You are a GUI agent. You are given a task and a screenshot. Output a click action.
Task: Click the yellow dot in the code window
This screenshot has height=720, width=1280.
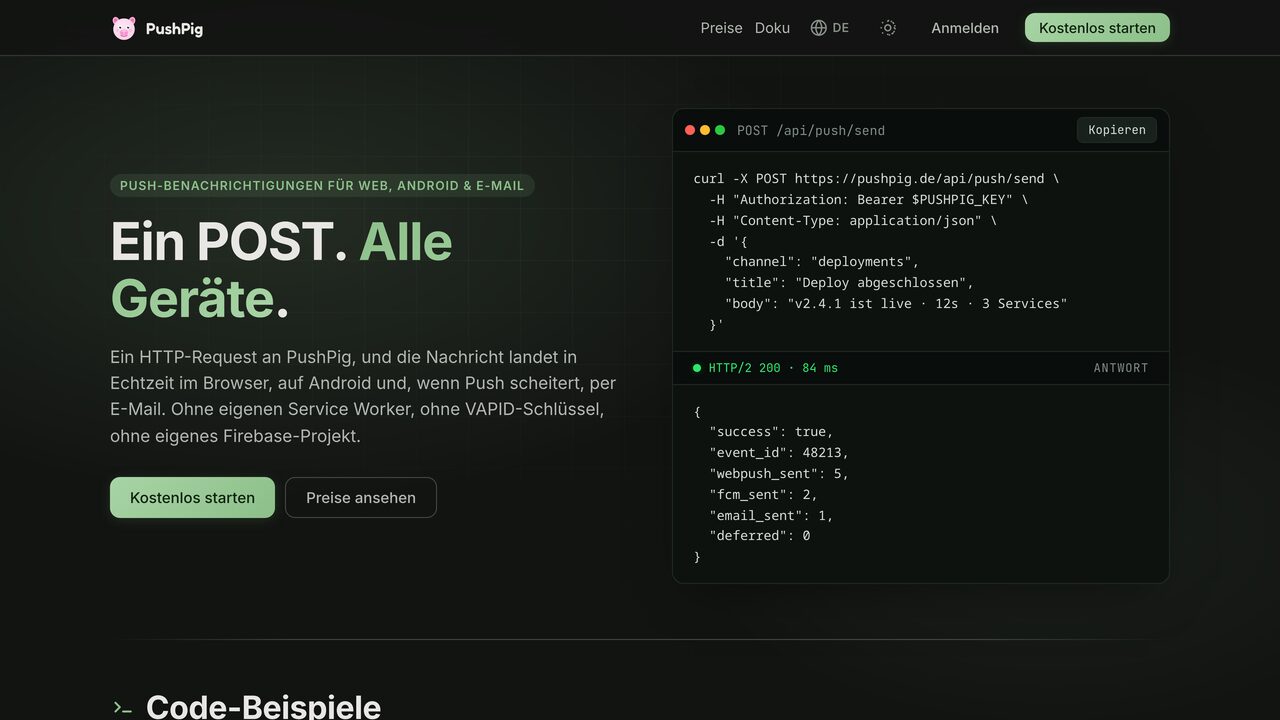[x=705, y=130]
